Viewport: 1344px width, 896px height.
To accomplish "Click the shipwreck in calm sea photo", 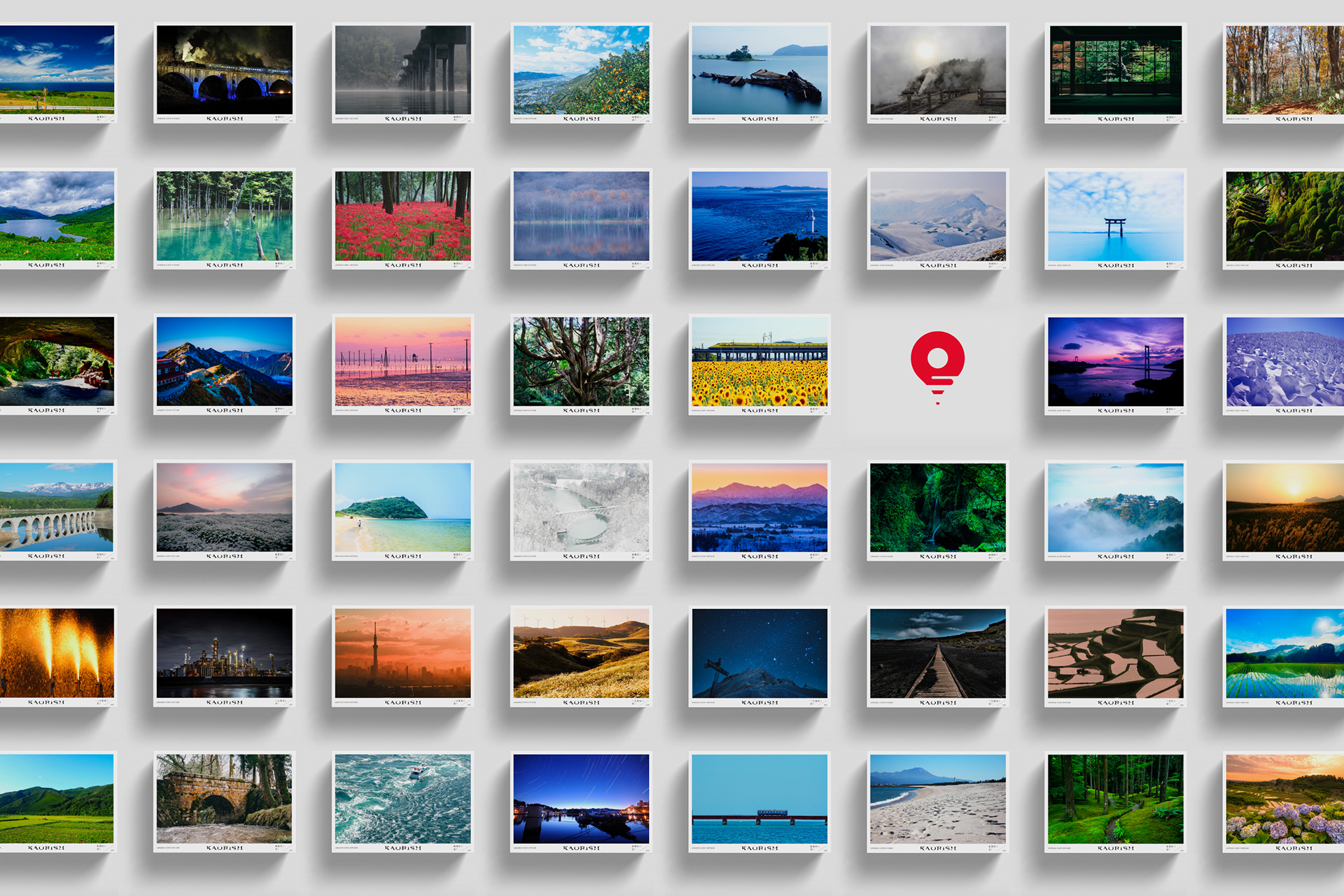I will (x=759, y=70).
